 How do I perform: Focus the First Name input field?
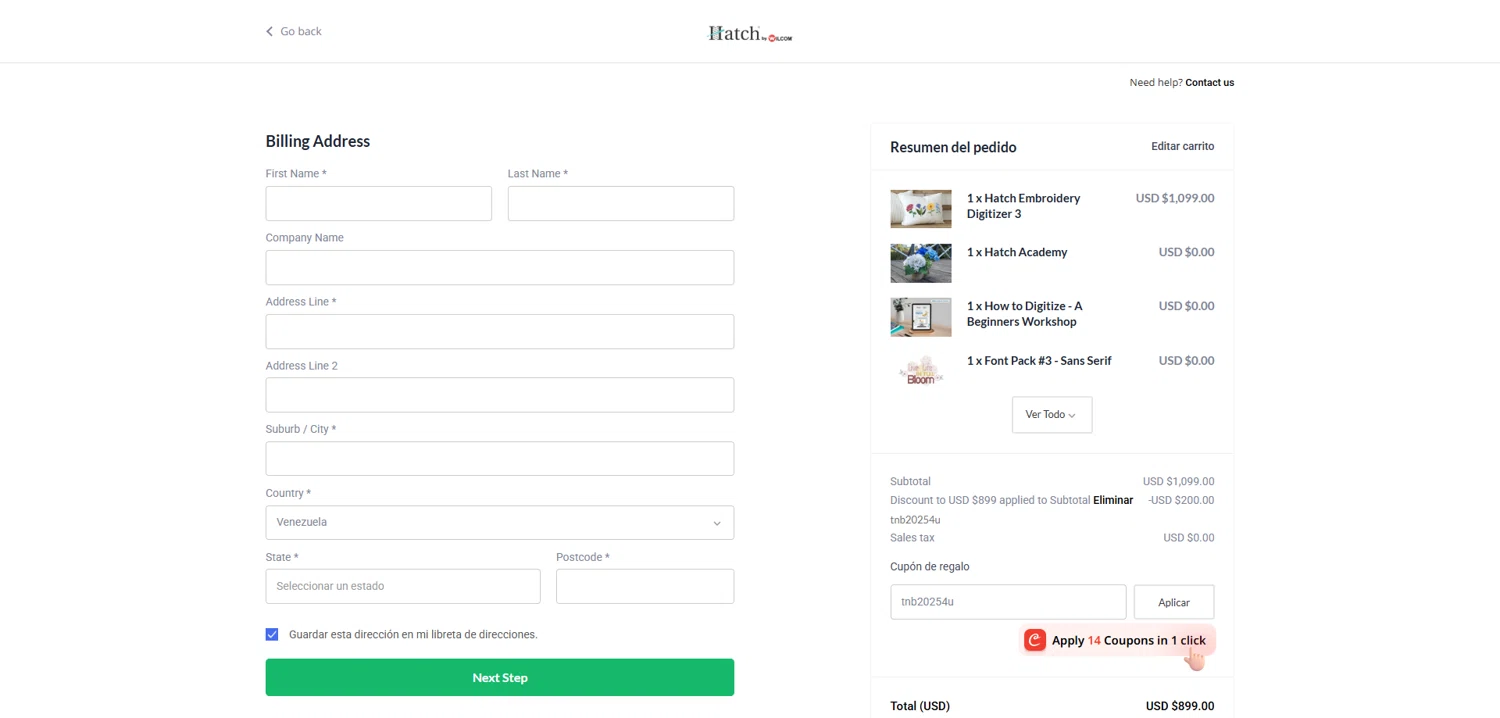point(378,204)
